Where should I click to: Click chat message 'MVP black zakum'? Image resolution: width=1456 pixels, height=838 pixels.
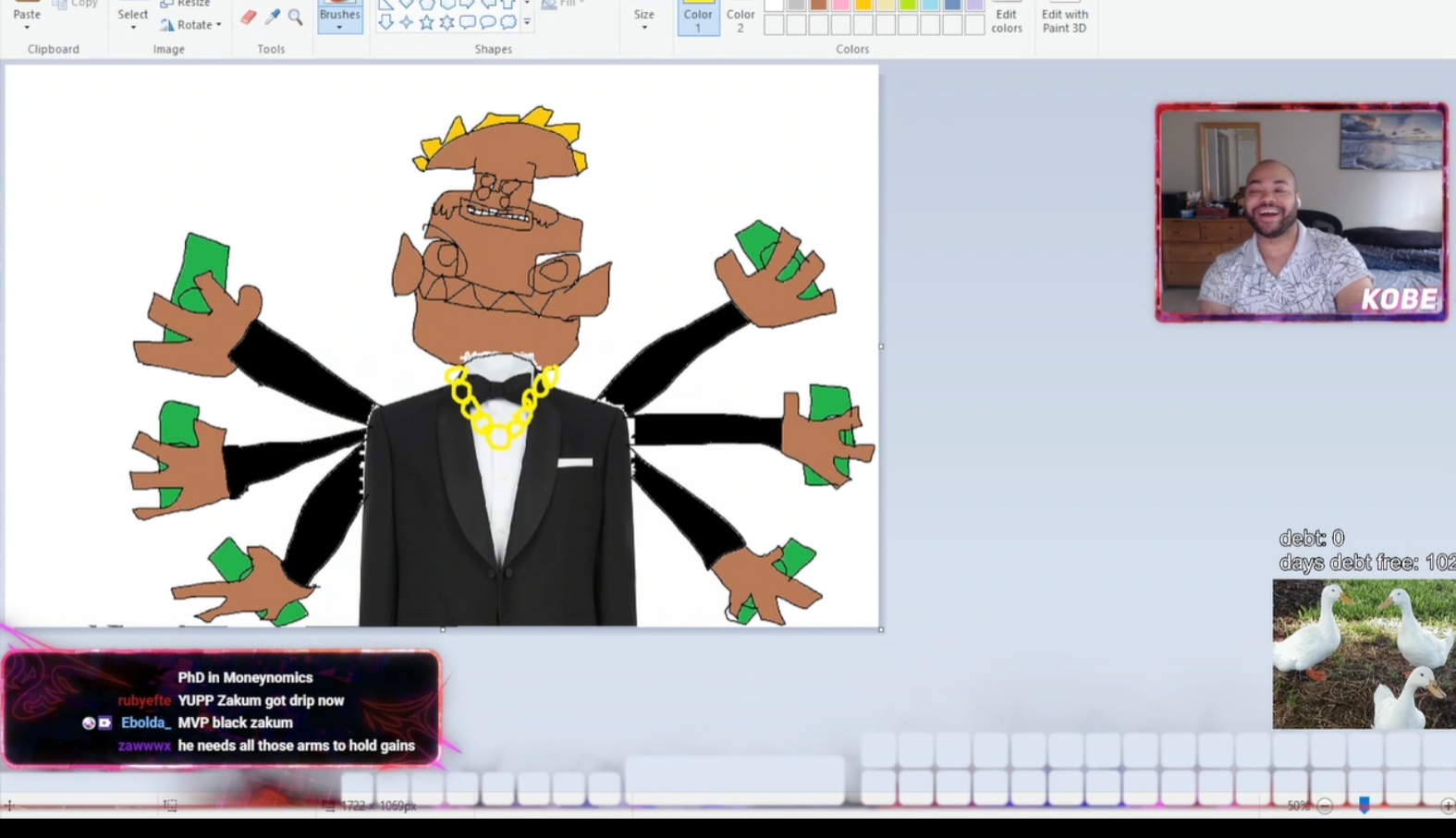tap(235, 723)
